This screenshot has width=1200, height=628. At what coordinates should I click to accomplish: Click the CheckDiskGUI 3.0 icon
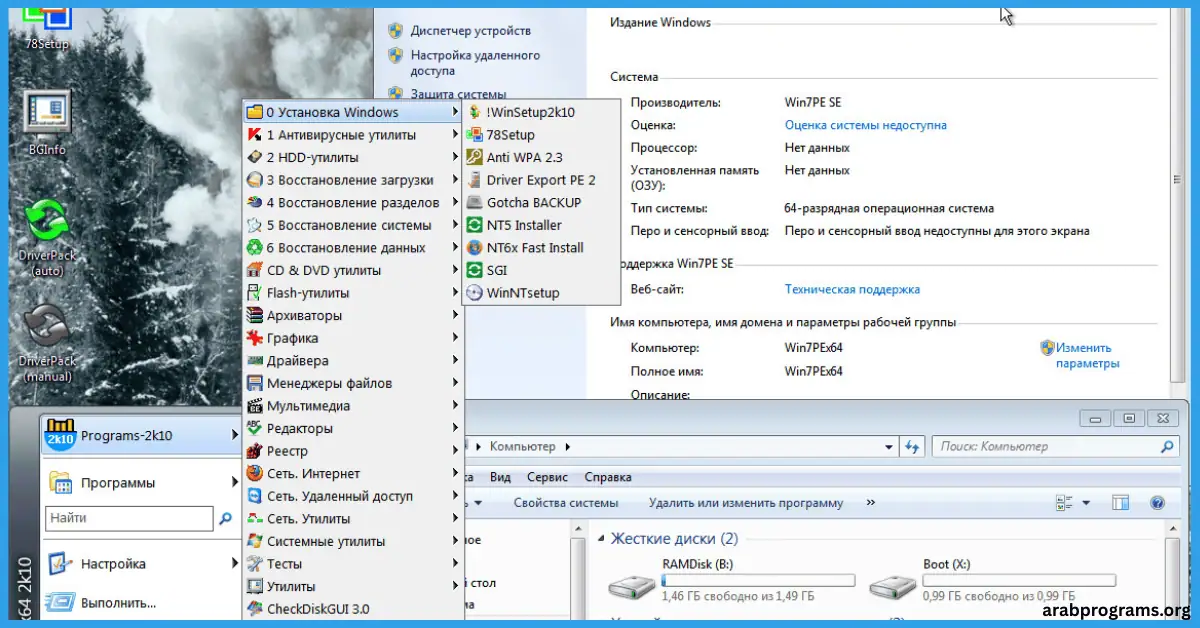(x=254, y=609)
